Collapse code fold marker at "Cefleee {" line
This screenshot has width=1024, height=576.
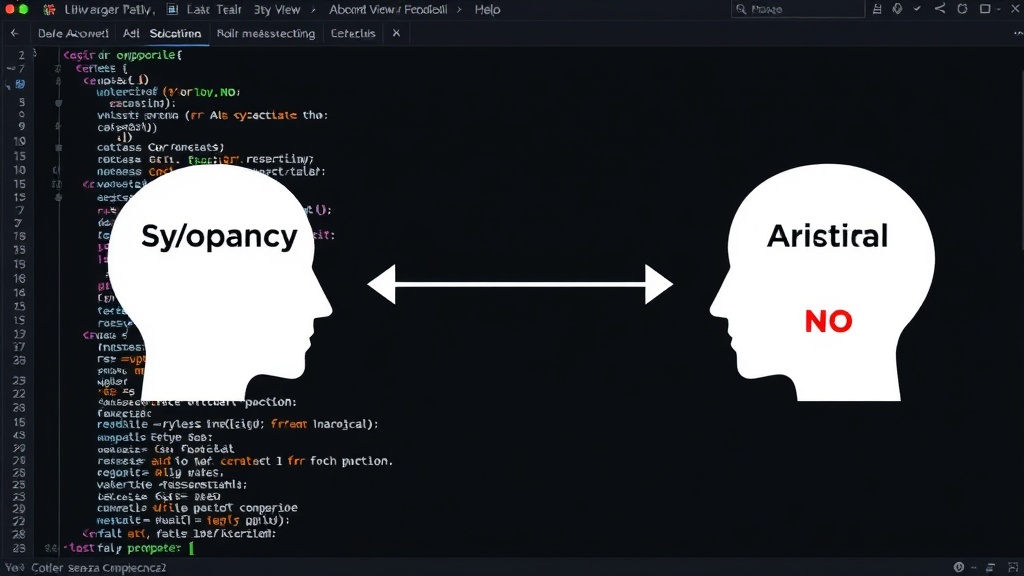58,69
